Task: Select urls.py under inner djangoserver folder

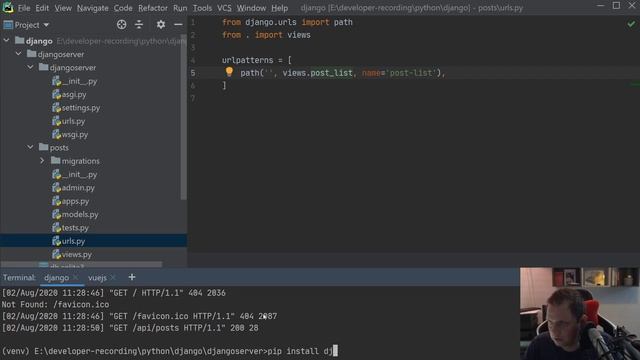Action: [73, 121]
